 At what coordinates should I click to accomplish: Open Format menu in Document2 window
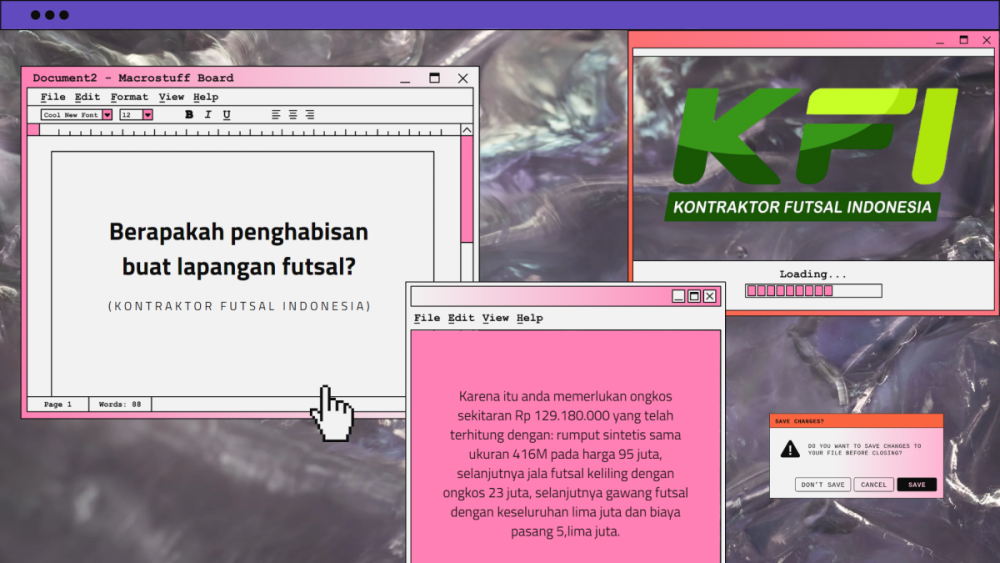[x=129, y=97]
